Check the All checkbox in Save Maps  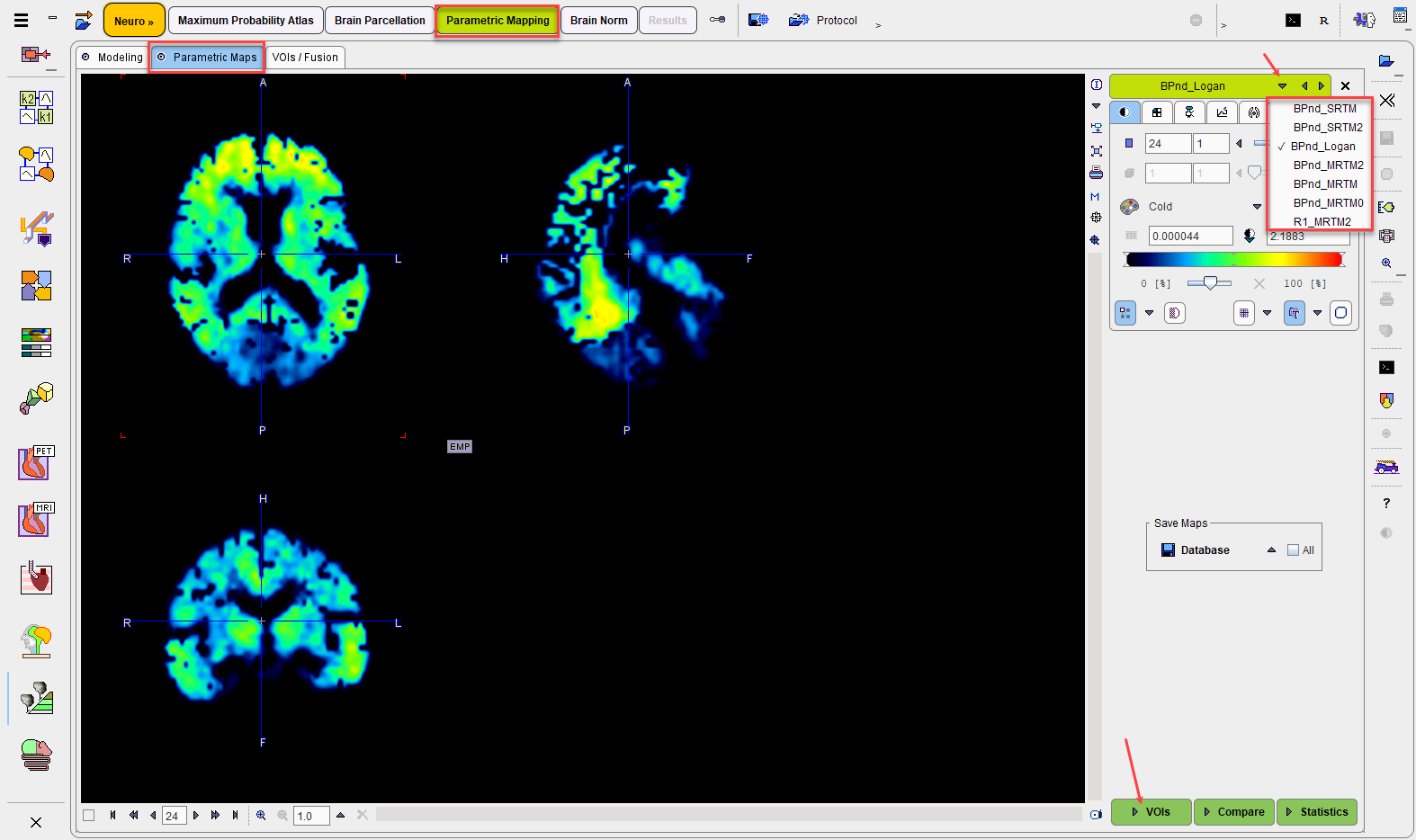tap(1293, 550)
